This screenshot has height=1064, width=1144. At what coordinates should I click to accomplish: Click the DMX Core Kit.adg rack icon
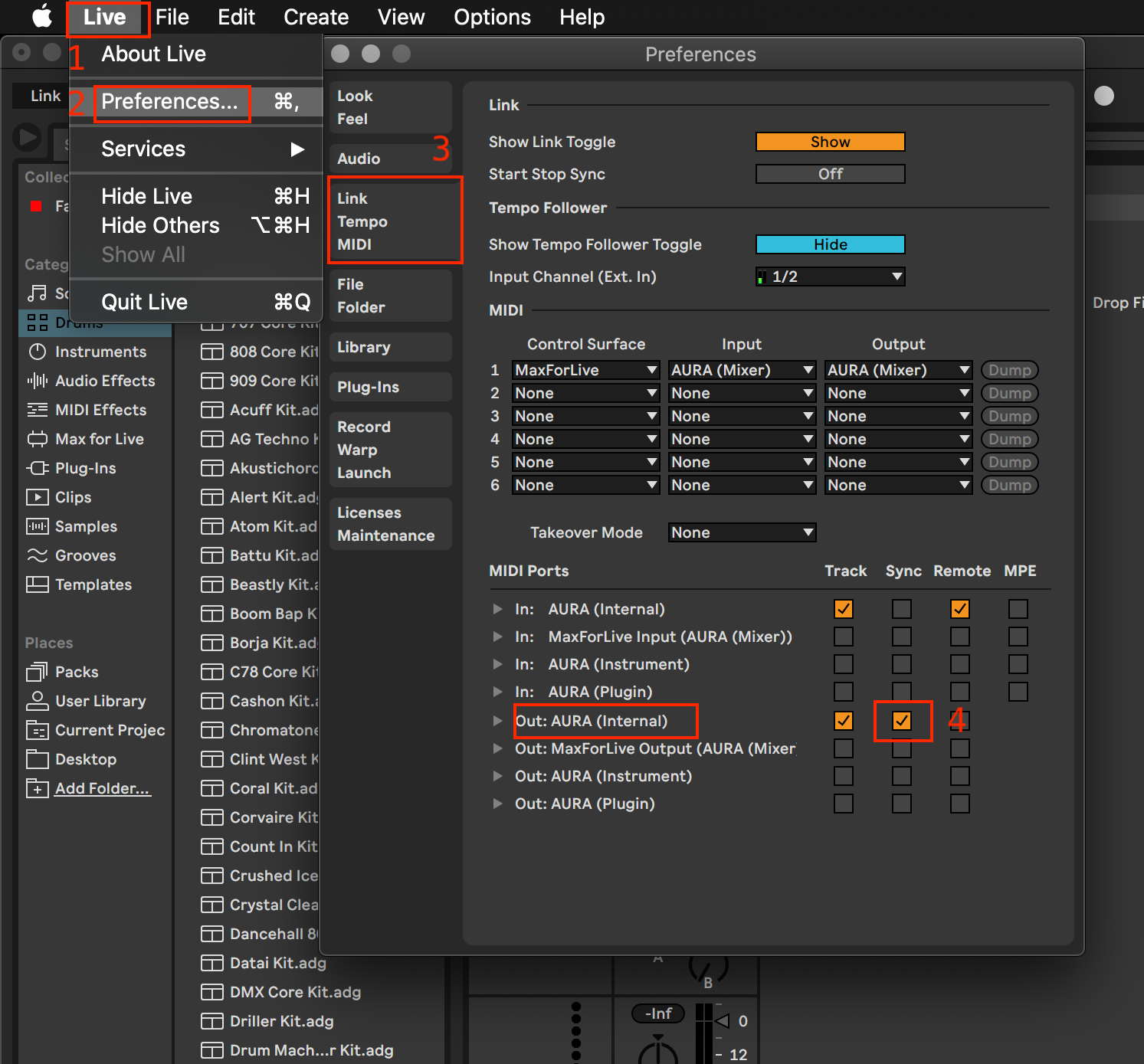211,992
